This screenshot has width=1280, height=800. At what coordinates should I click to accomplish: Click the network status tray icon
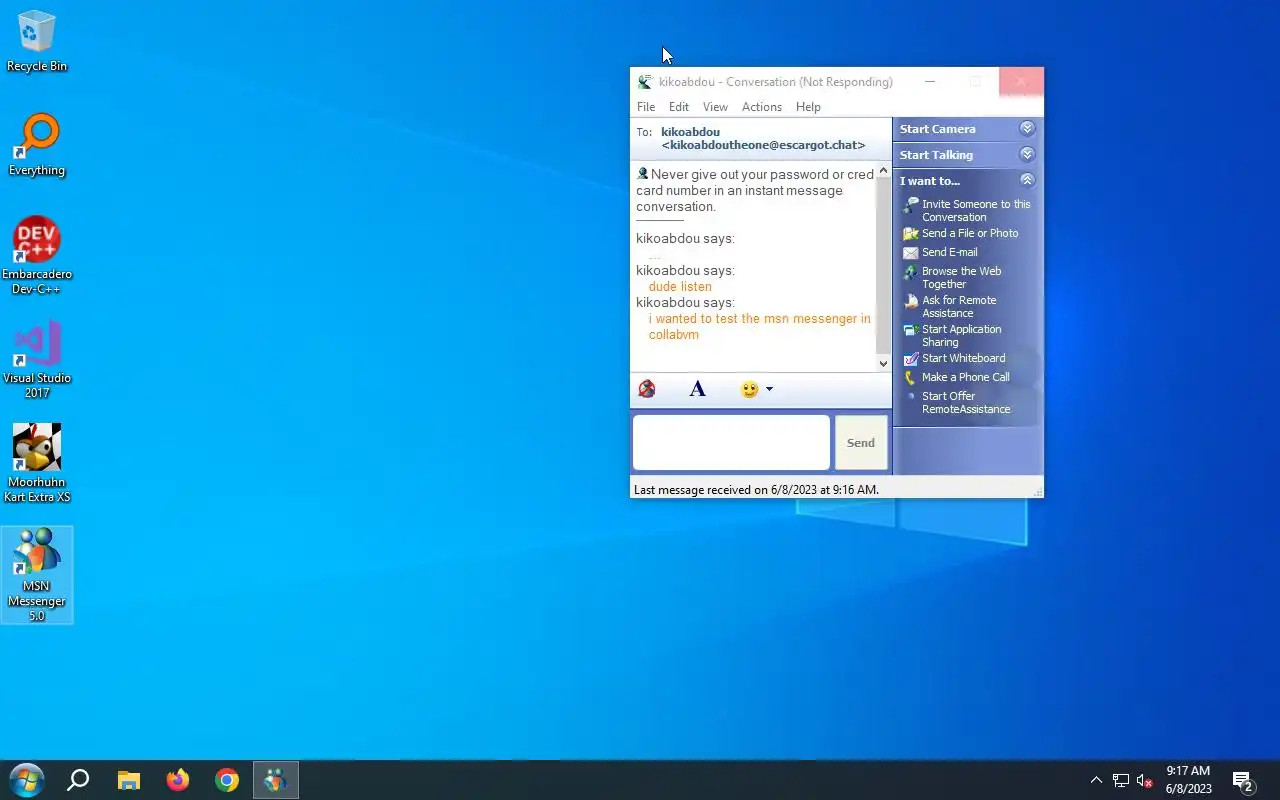tap(1121, 780)
